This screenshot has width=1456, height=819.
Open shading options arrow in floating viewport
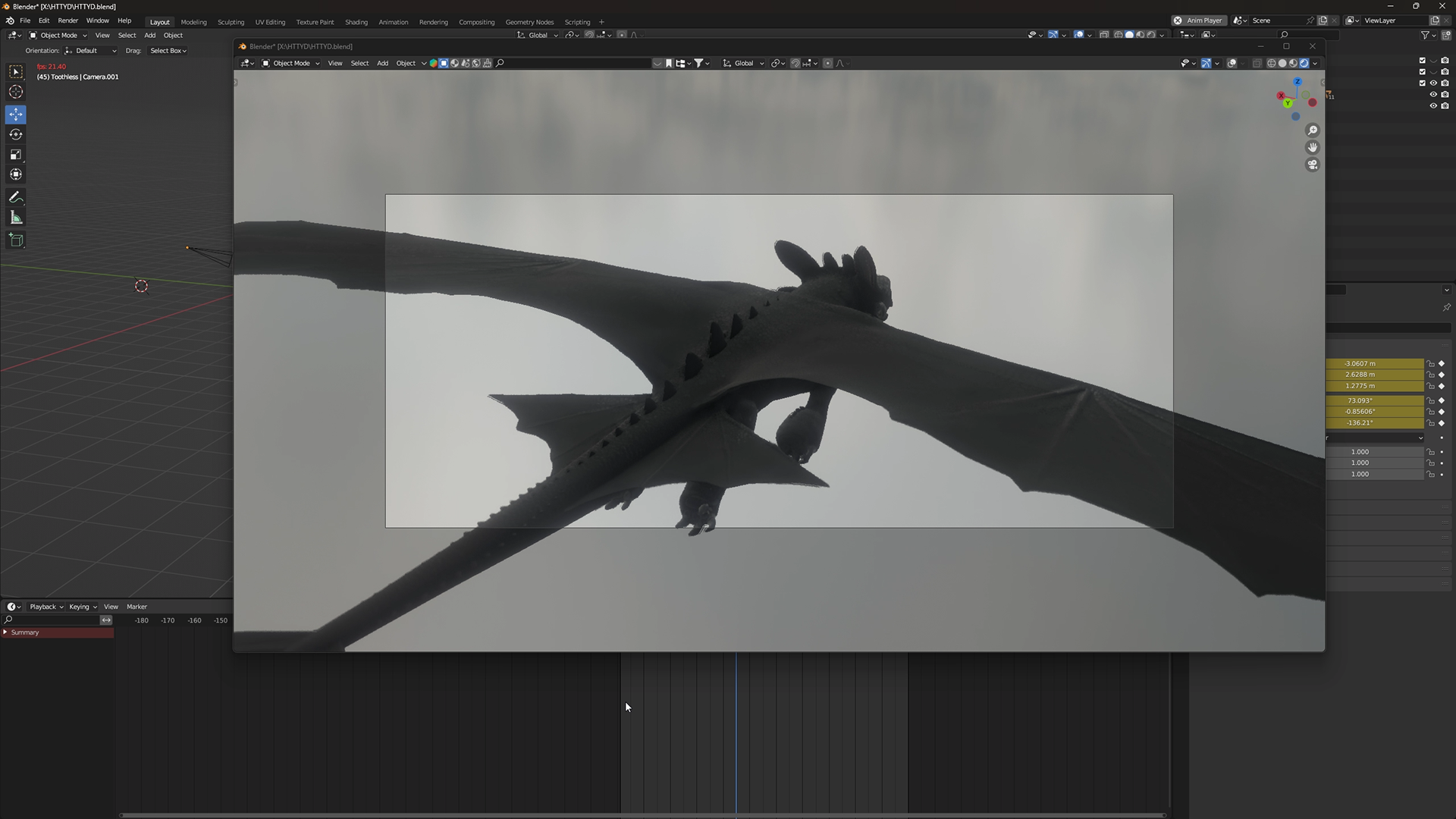coord(1315,63)
